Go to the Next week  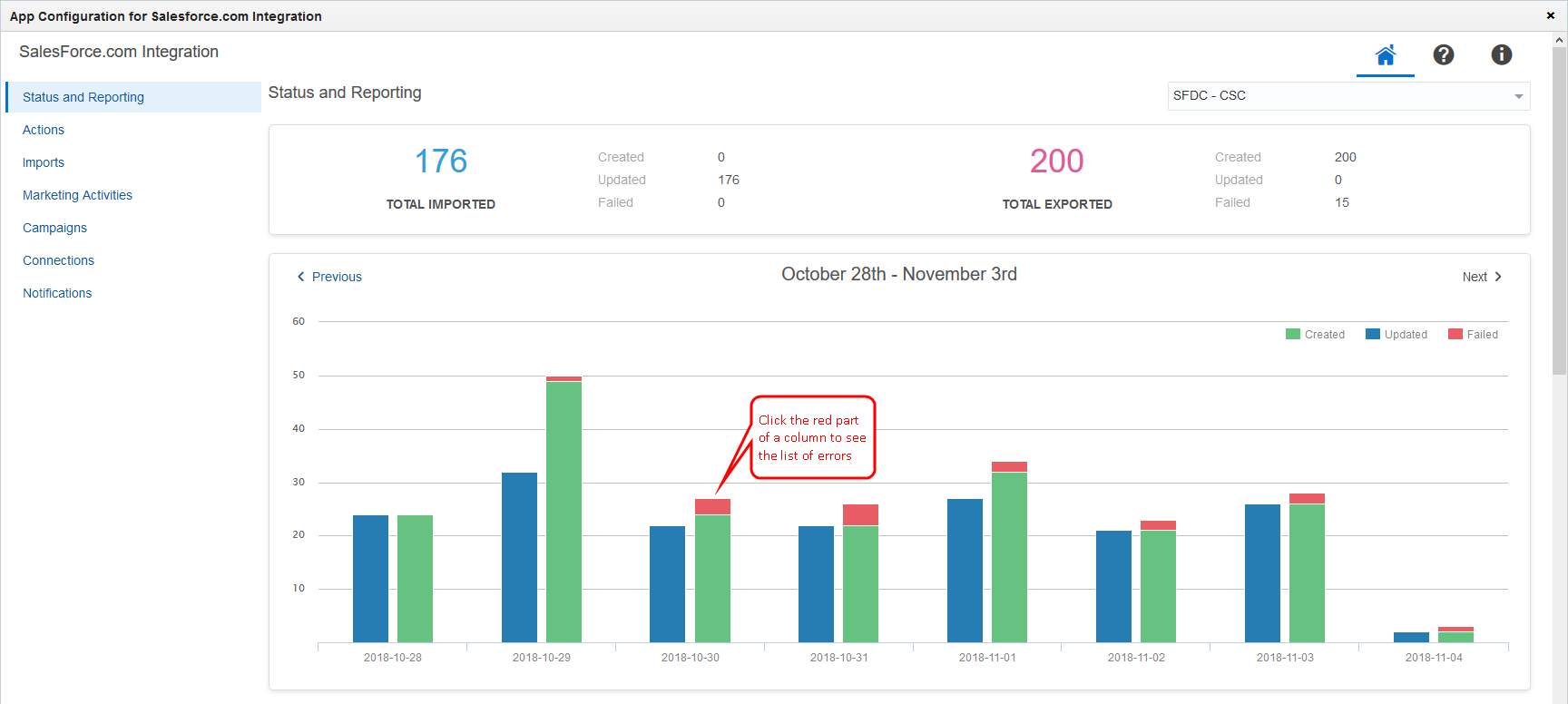[1482, 277]
